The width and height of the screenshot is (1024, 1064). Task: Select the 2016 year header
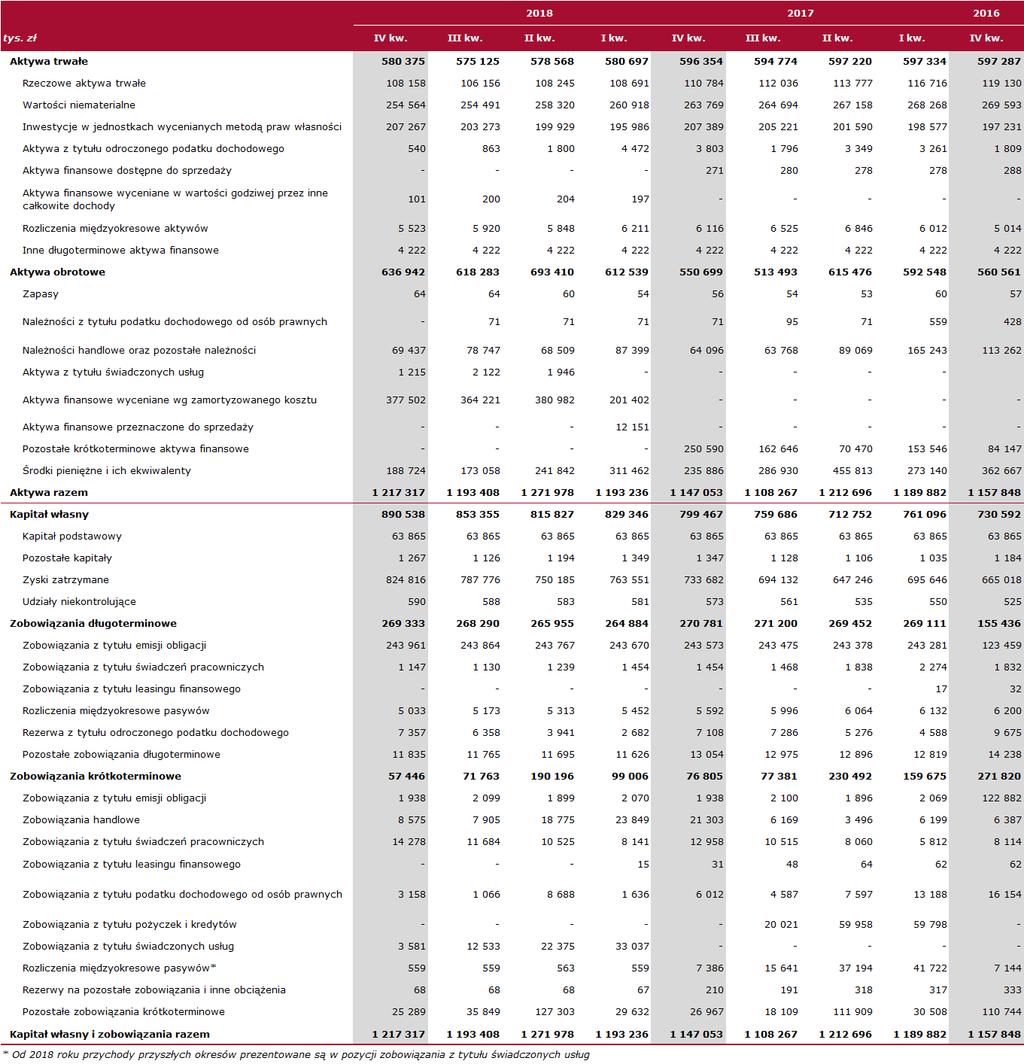[986, 13]
